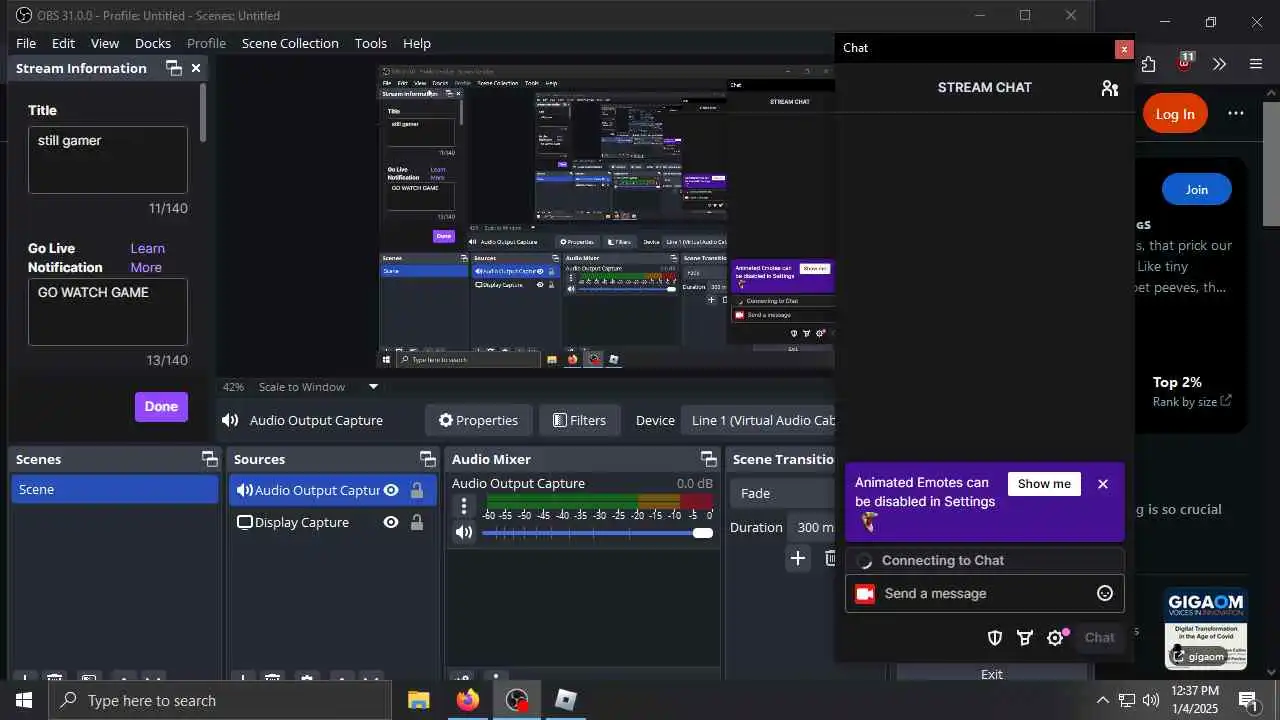Image resolution: width=1280 pixels, height=720 pixels.
Task: Open the Windows Start menu
Action: pos(24,700)
